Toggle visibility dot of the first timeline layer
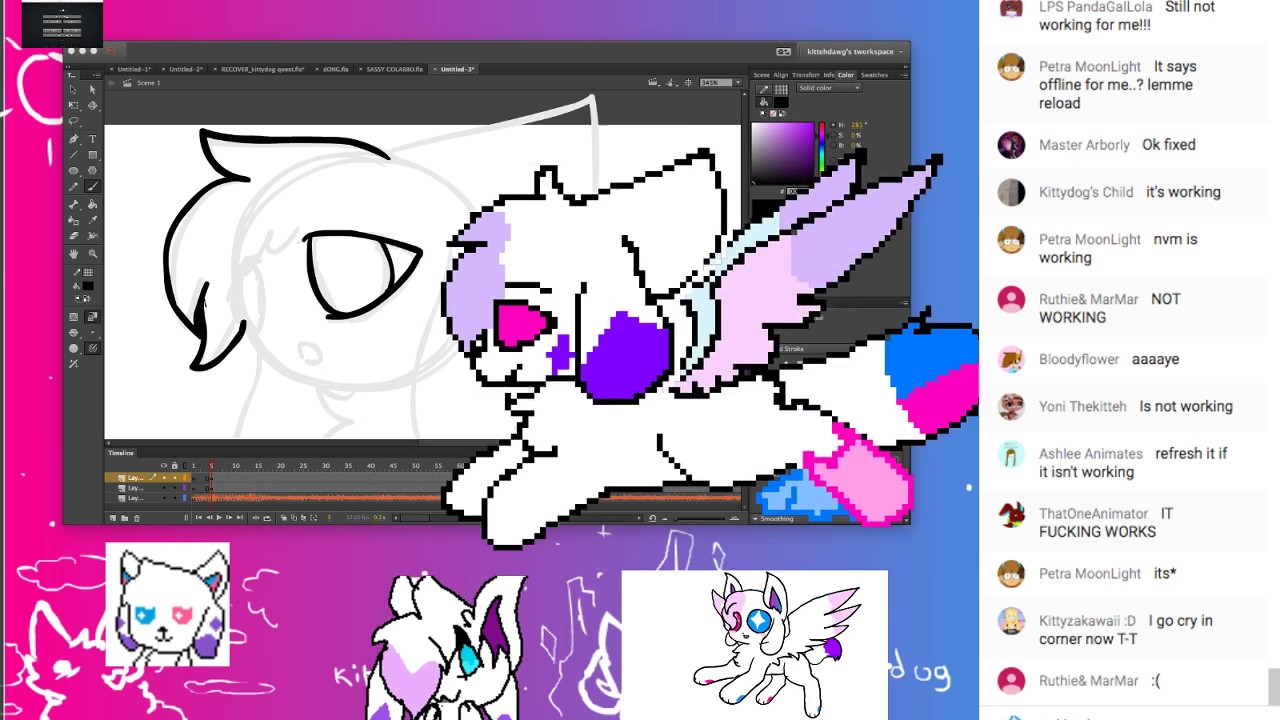 [164, 477]
